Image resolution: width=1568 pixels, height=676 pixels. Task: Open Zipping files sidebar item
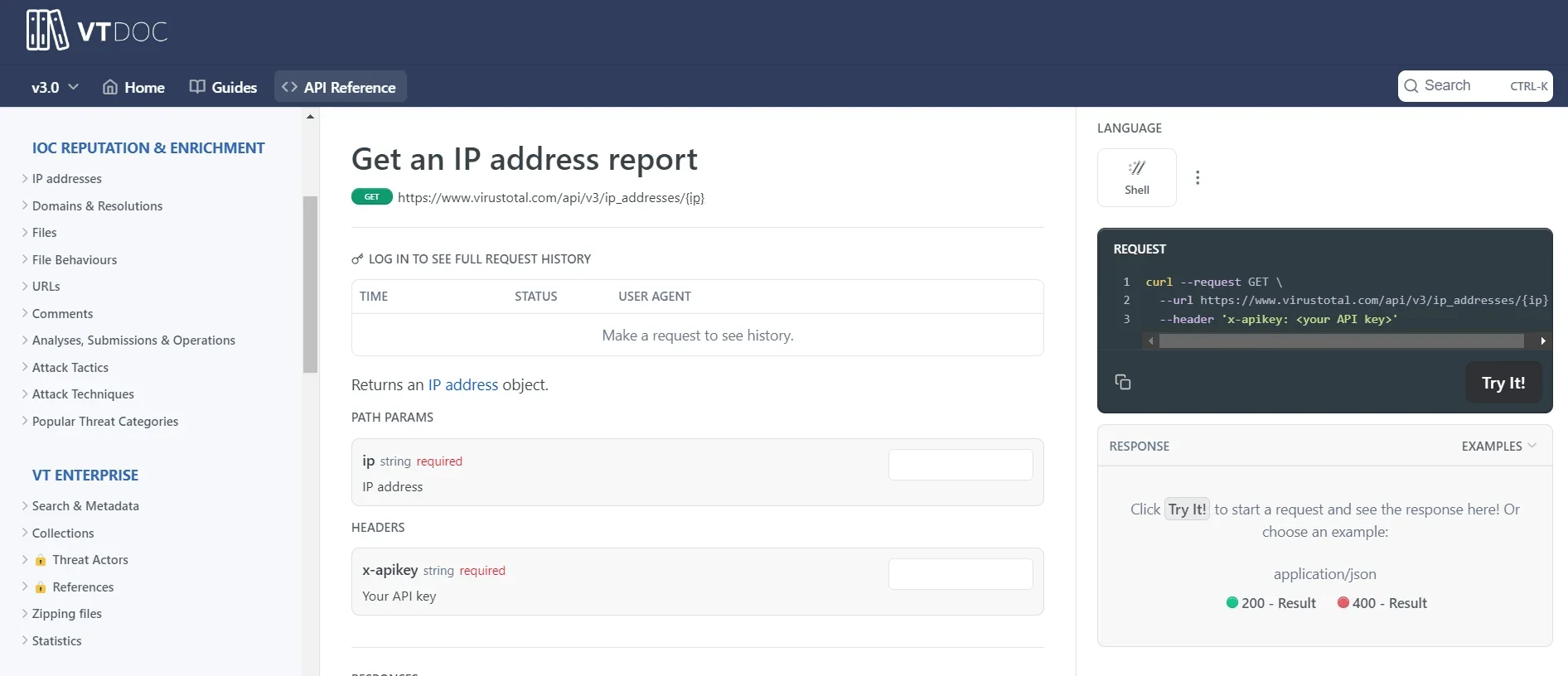[x=66, y=614]
